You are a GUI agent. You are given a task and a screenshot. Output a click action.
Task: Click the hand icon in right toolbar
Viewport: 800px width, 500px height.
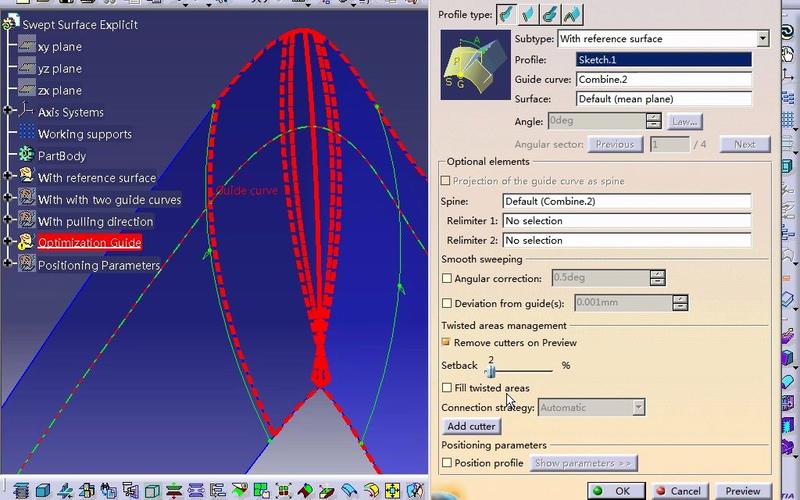[x=789, y=54]
